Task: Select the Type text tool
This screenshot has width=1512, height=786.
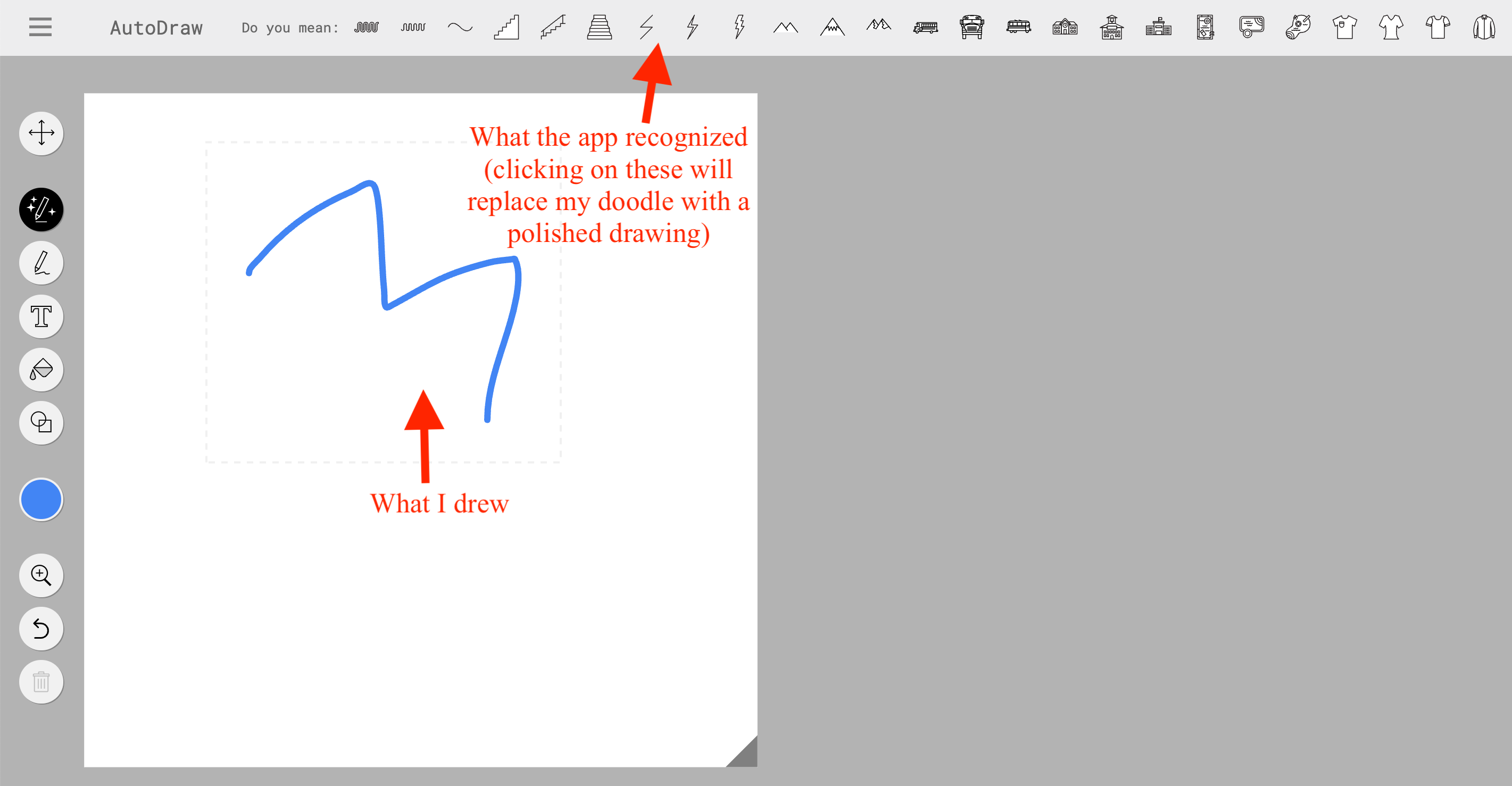Action: click(x=41, y=316)
